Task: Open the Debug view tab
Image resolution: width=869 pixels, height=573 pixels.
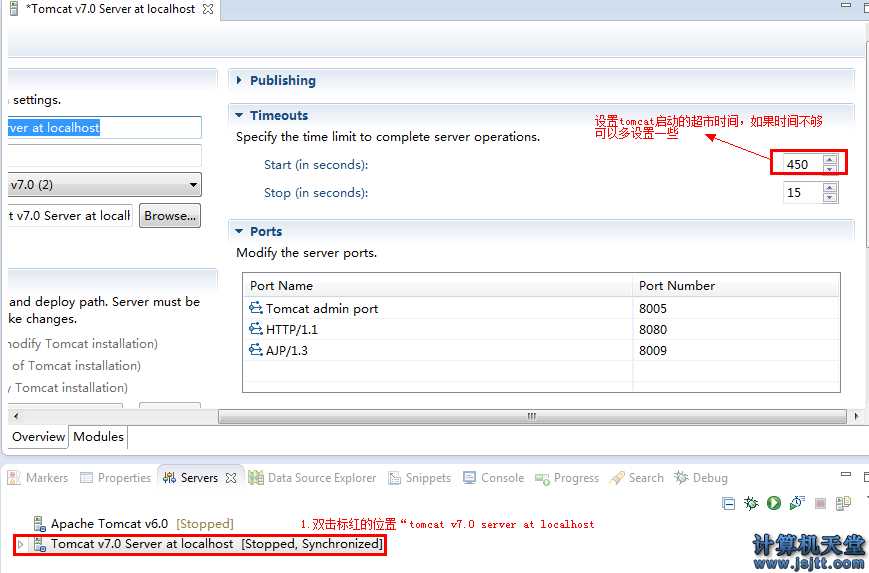Action: pyautogui.click(x=701, y=478)
